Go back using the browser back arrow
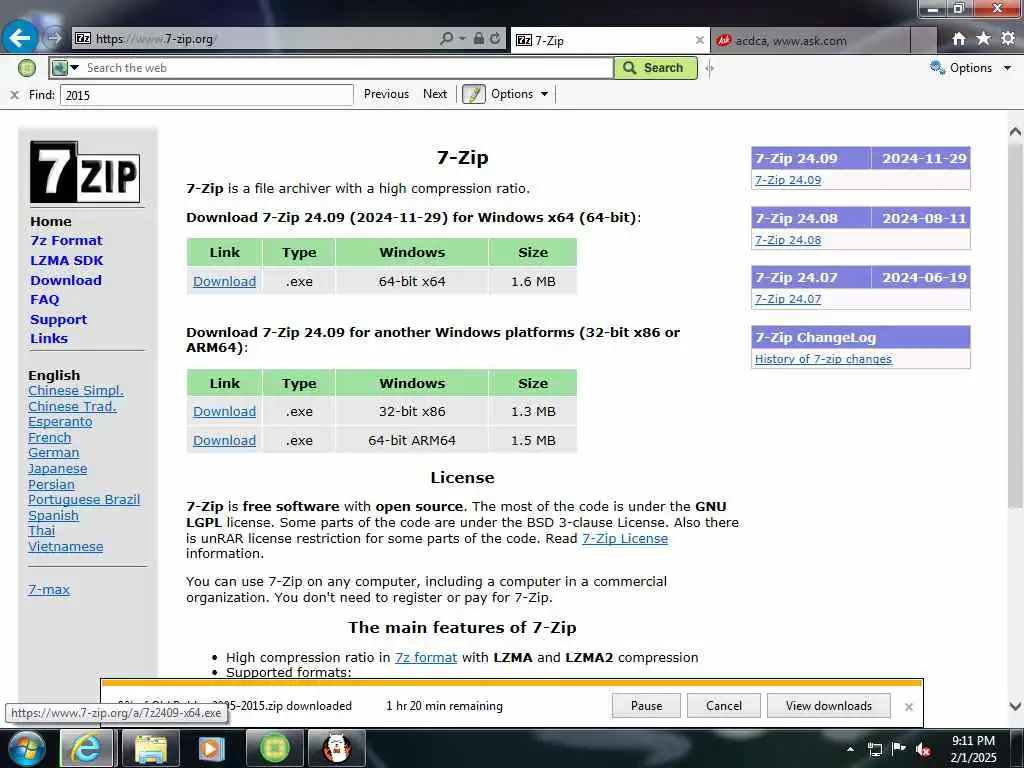Image resolution: width=1024 pixels, height=768 pixels. (x=20, y=38)
